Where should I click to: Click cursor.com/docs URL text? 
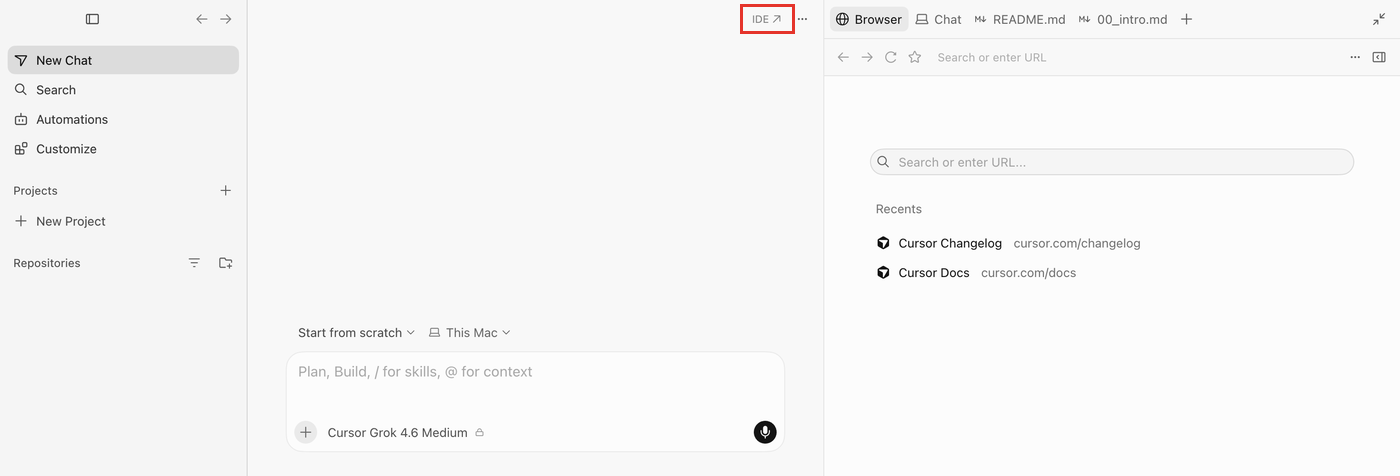(1029, 273)
